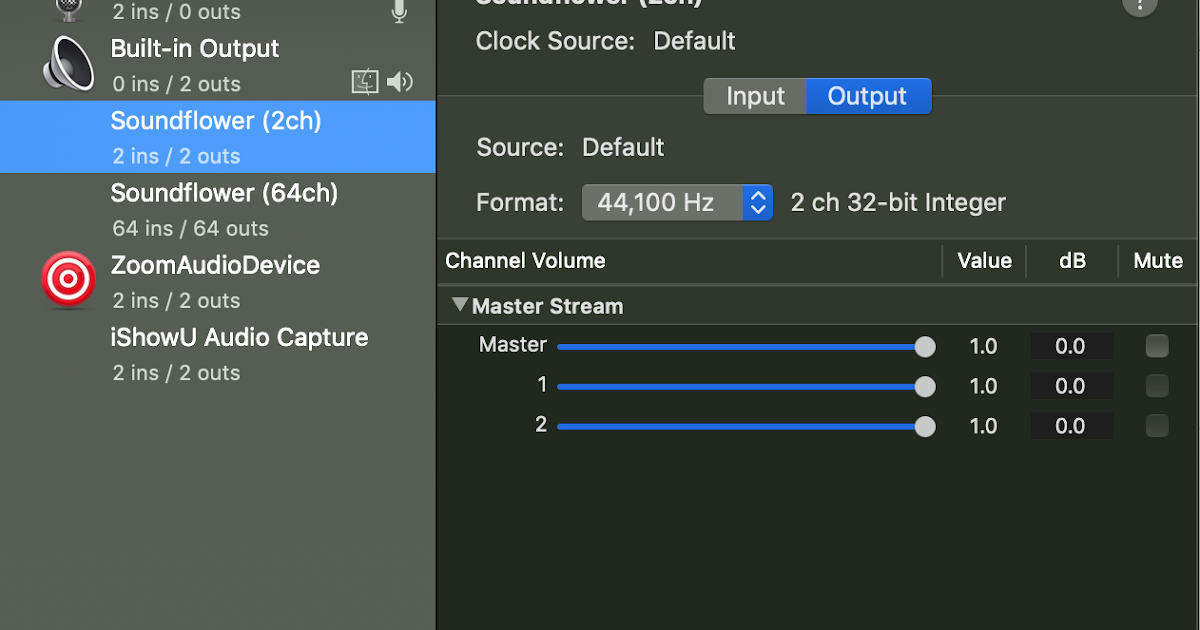
Task: Click the Channel Volume column header
Action: click(526, 261)
